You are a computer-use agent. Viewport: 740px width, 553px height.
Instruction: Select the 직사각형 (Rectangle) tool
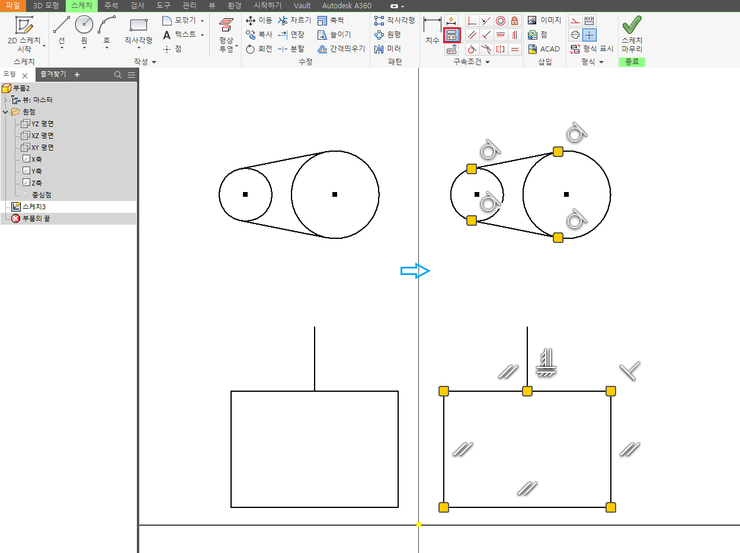click(x=139, y=28)
